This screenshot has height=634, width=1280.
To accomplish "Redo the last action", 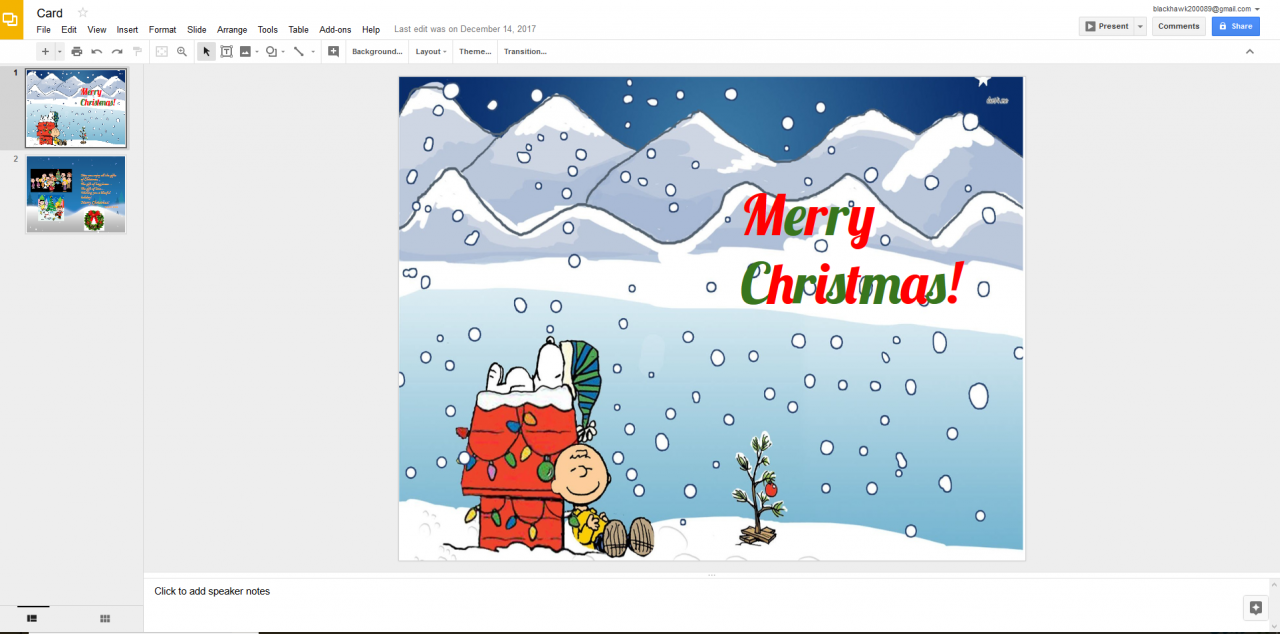I will coord(117,51).
